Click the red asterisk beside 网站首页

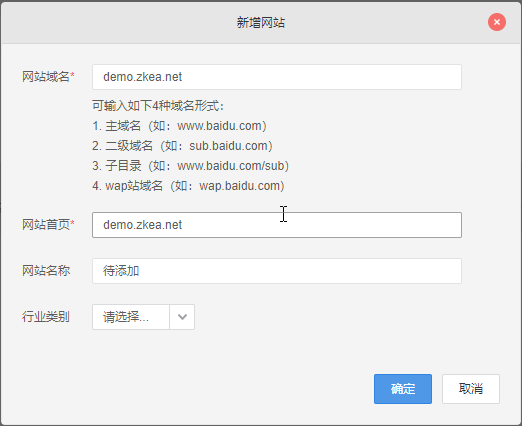[72, 223]
